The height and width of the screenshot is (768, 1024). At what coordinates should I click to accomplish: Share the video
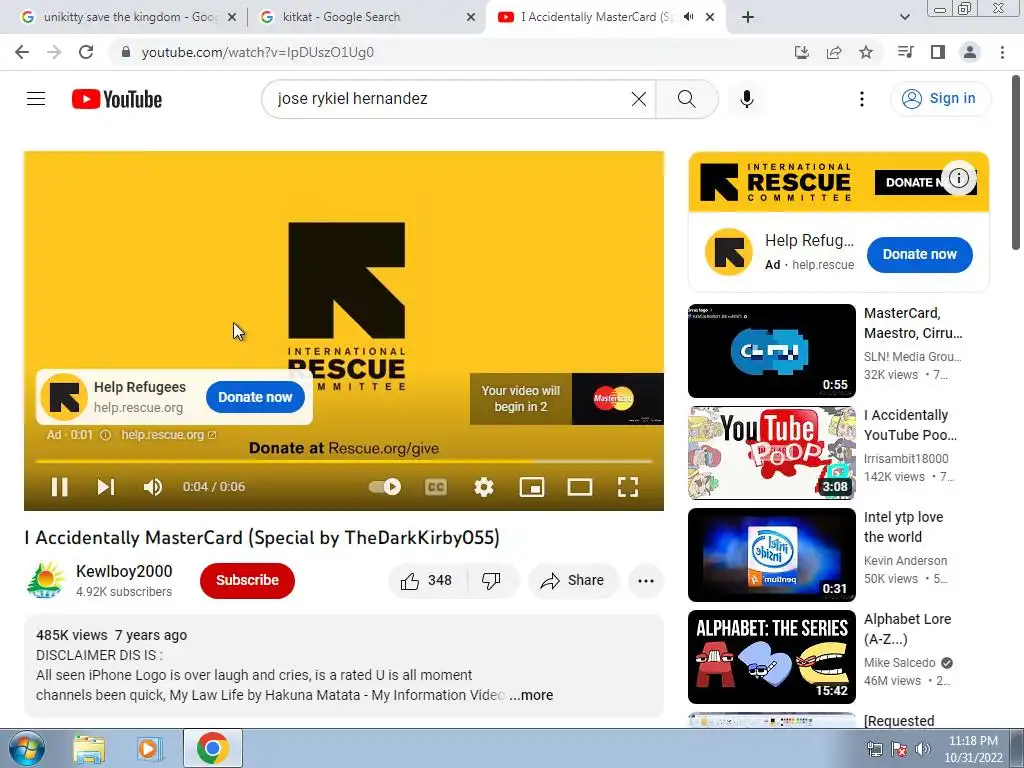tap(573, 581)
